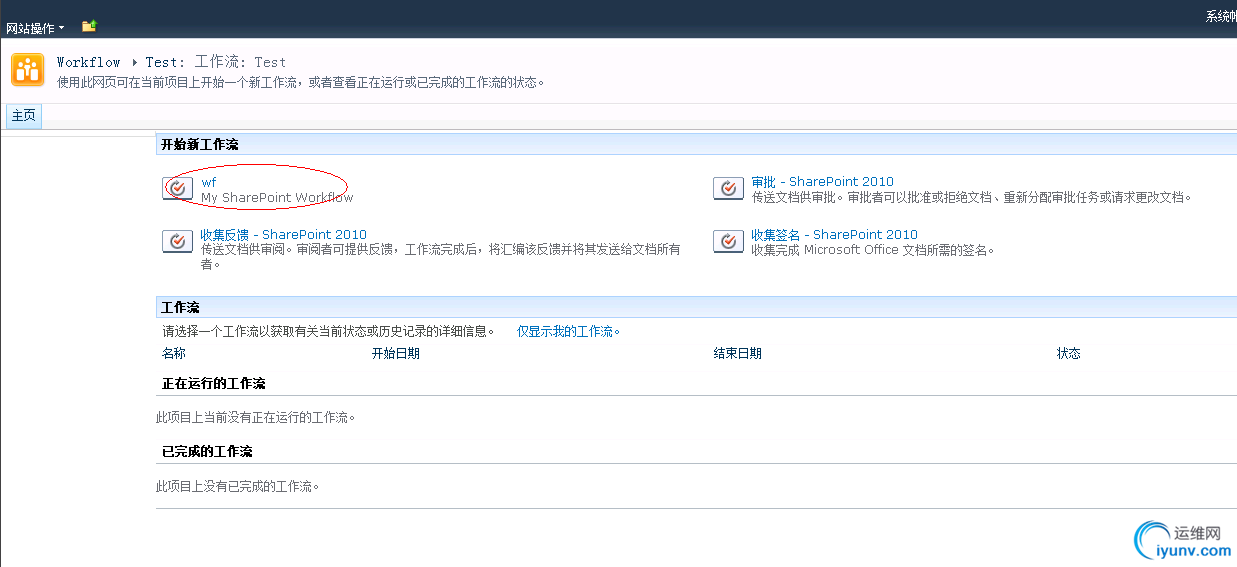Viewport: 1237px width, 567px height.
Task: Click the 收集签名 workflow icon
Action: pyautogui.click(x=728, y=241)
